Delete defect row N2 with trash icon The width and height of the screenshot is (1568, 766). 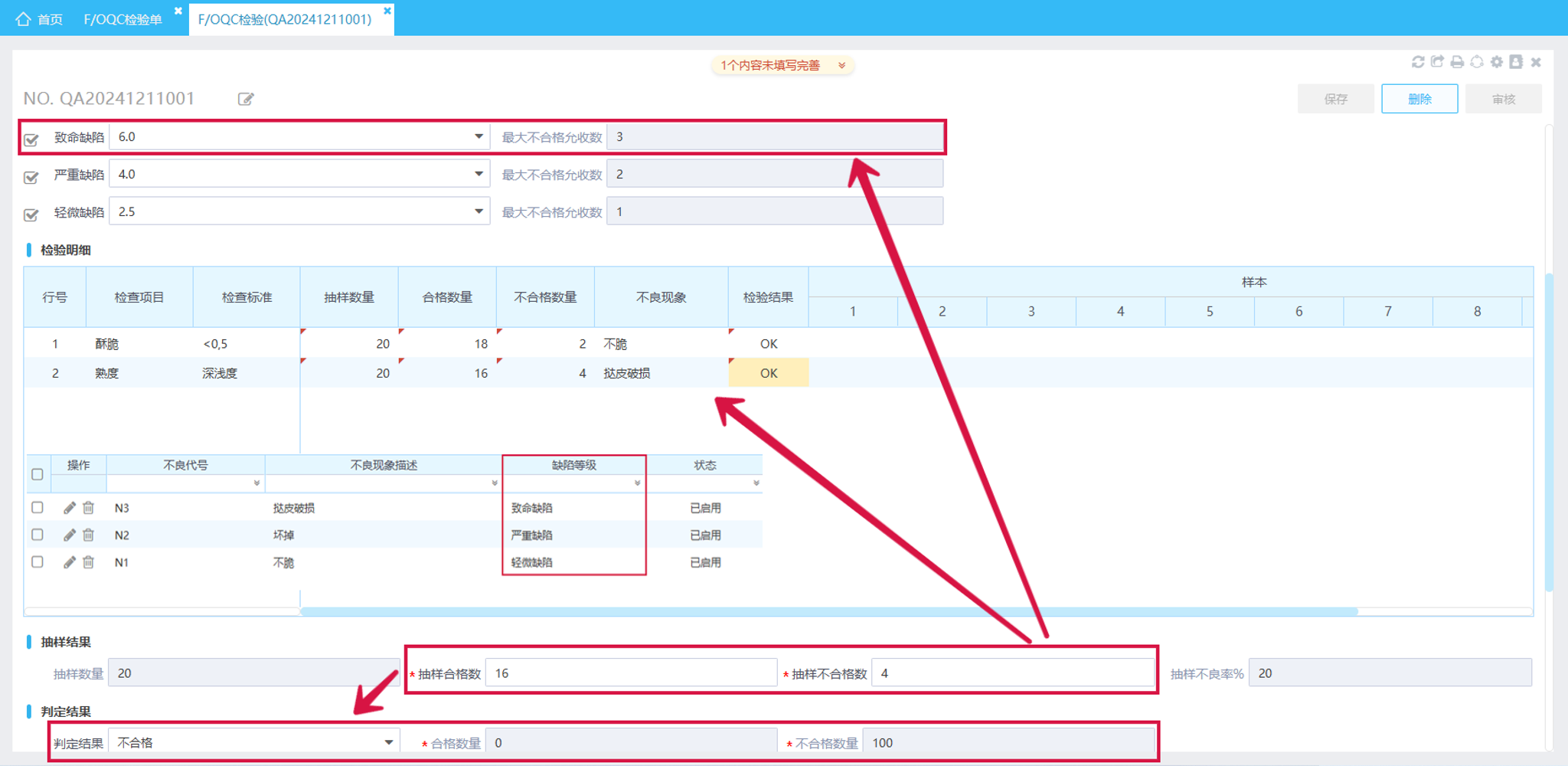click(x=89, y=535)
